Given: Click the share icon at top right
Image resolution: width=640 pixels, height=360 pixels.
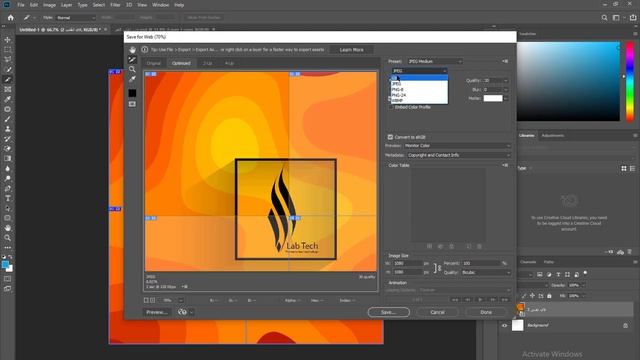Looking at the screenshot, I should (x=633, y=18).
